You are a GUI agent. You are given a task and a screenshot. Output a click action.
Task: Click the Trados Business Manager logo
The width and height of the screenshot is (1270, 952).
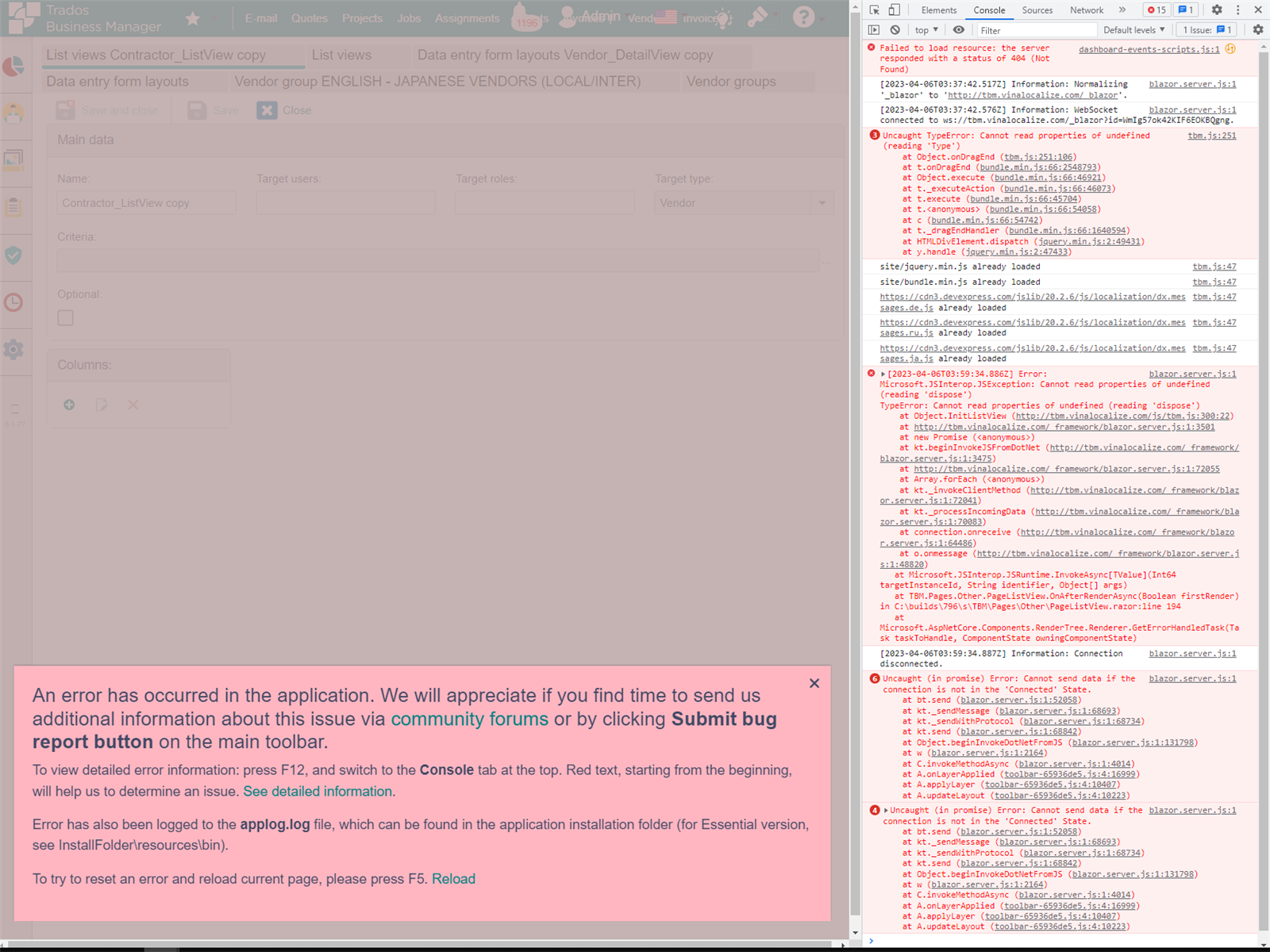coord(85,18)
